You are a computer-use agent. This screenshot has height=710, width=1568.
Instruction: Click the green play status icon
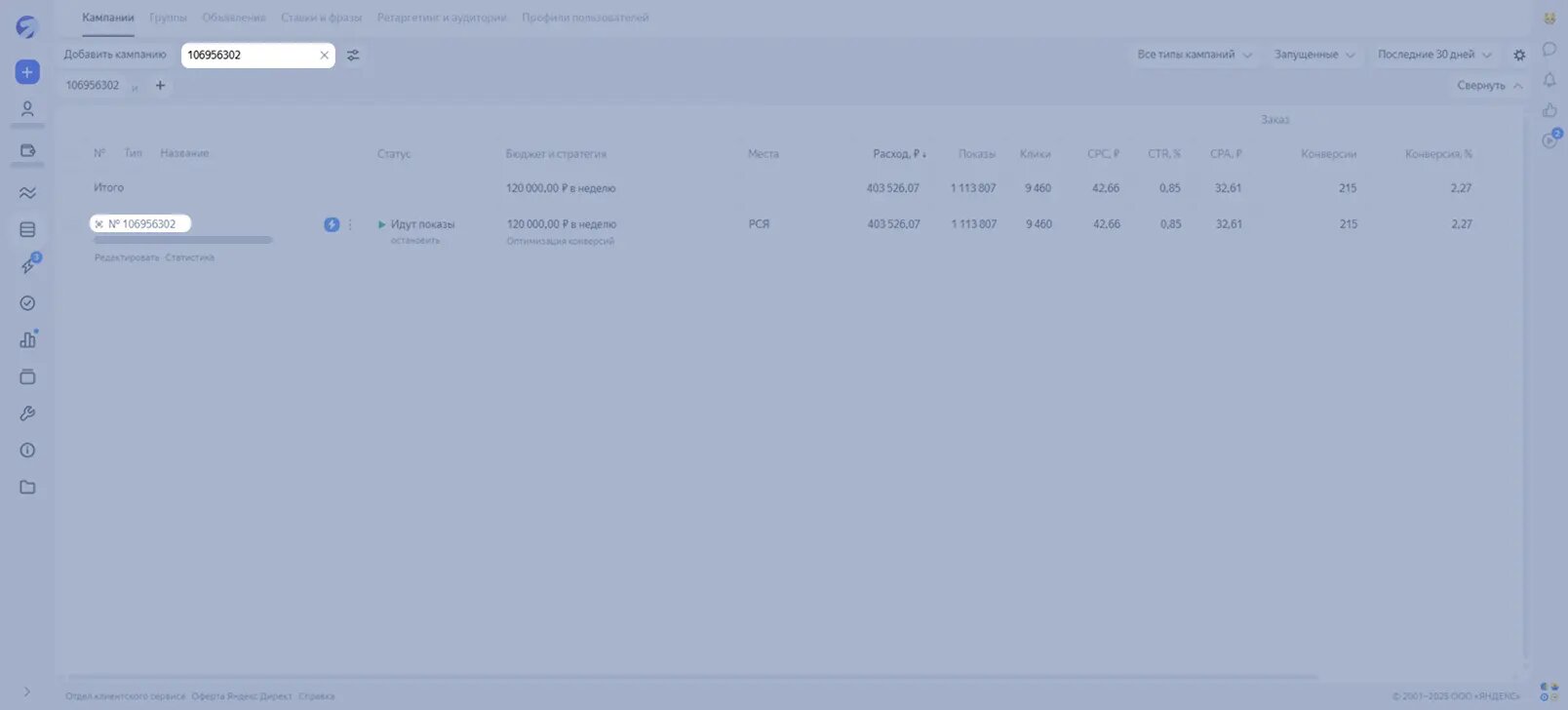click(x=382, y=224)
